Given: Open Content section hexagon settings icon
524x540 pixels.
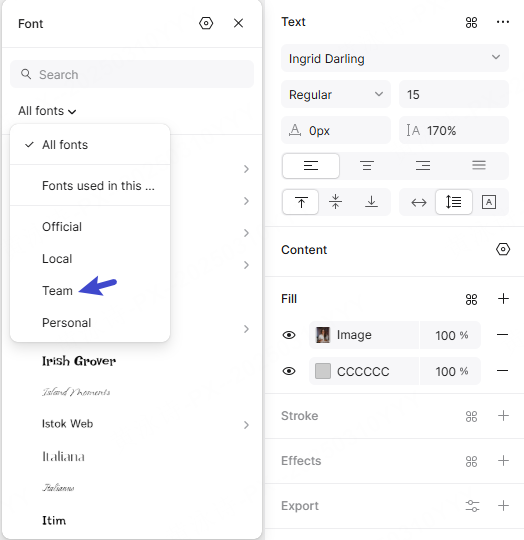Looking at the screenshot, I should pyautogui.click(x=503, y=249).
